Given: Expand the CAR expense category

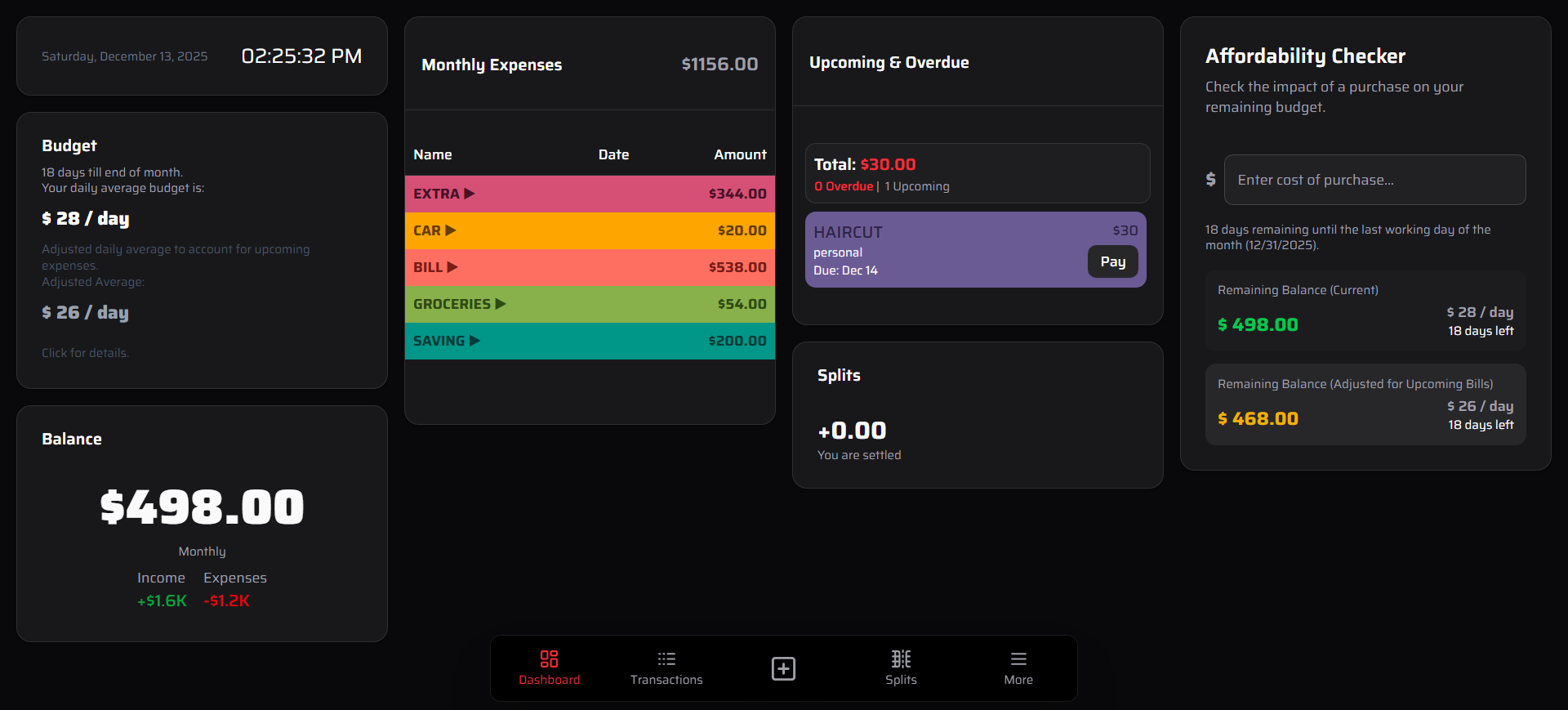Looking at the screenshot, I should [451, 230].
